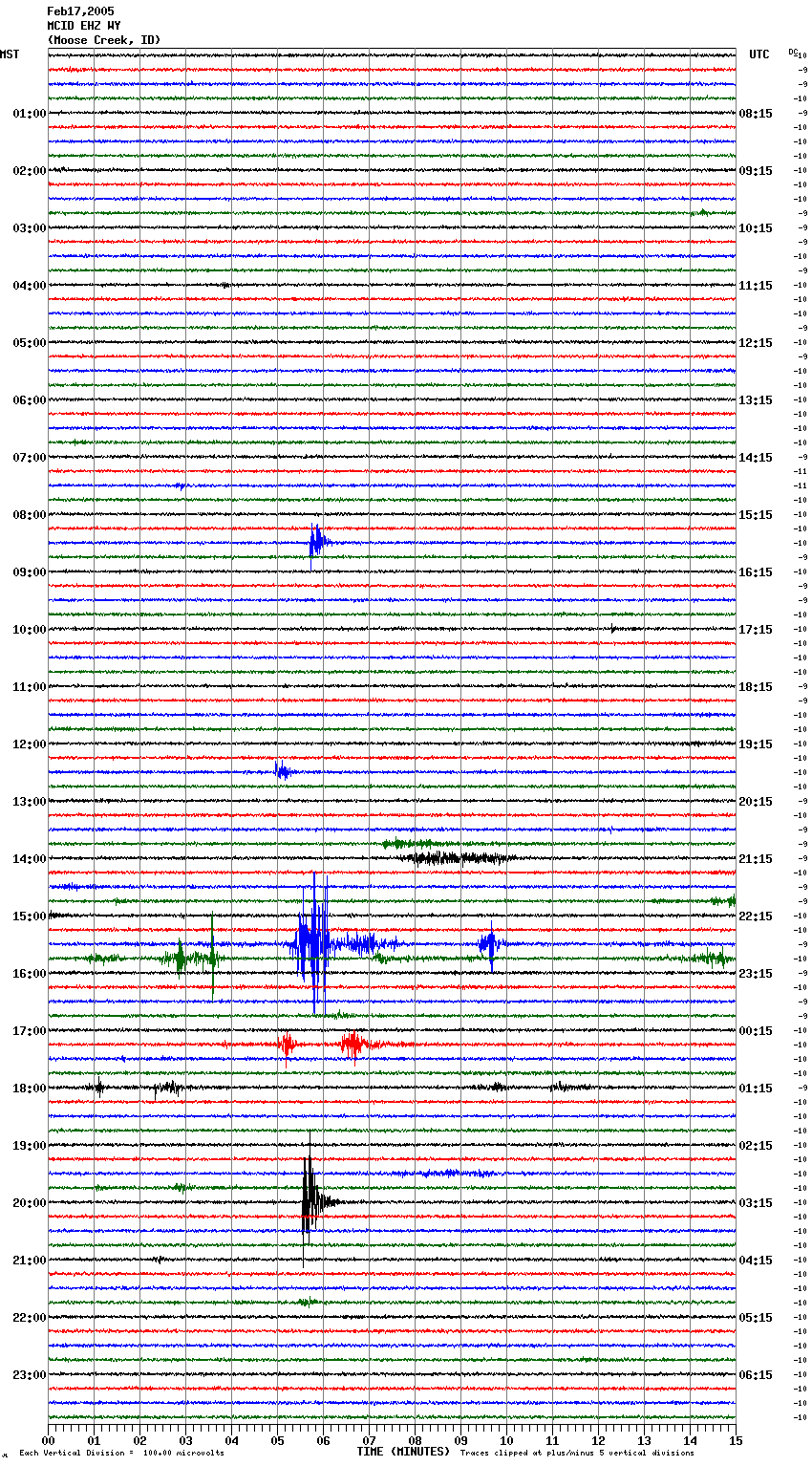Select the 08:00 MST time label
This screenshot has width=812, height=1466.
pos(30,515)
